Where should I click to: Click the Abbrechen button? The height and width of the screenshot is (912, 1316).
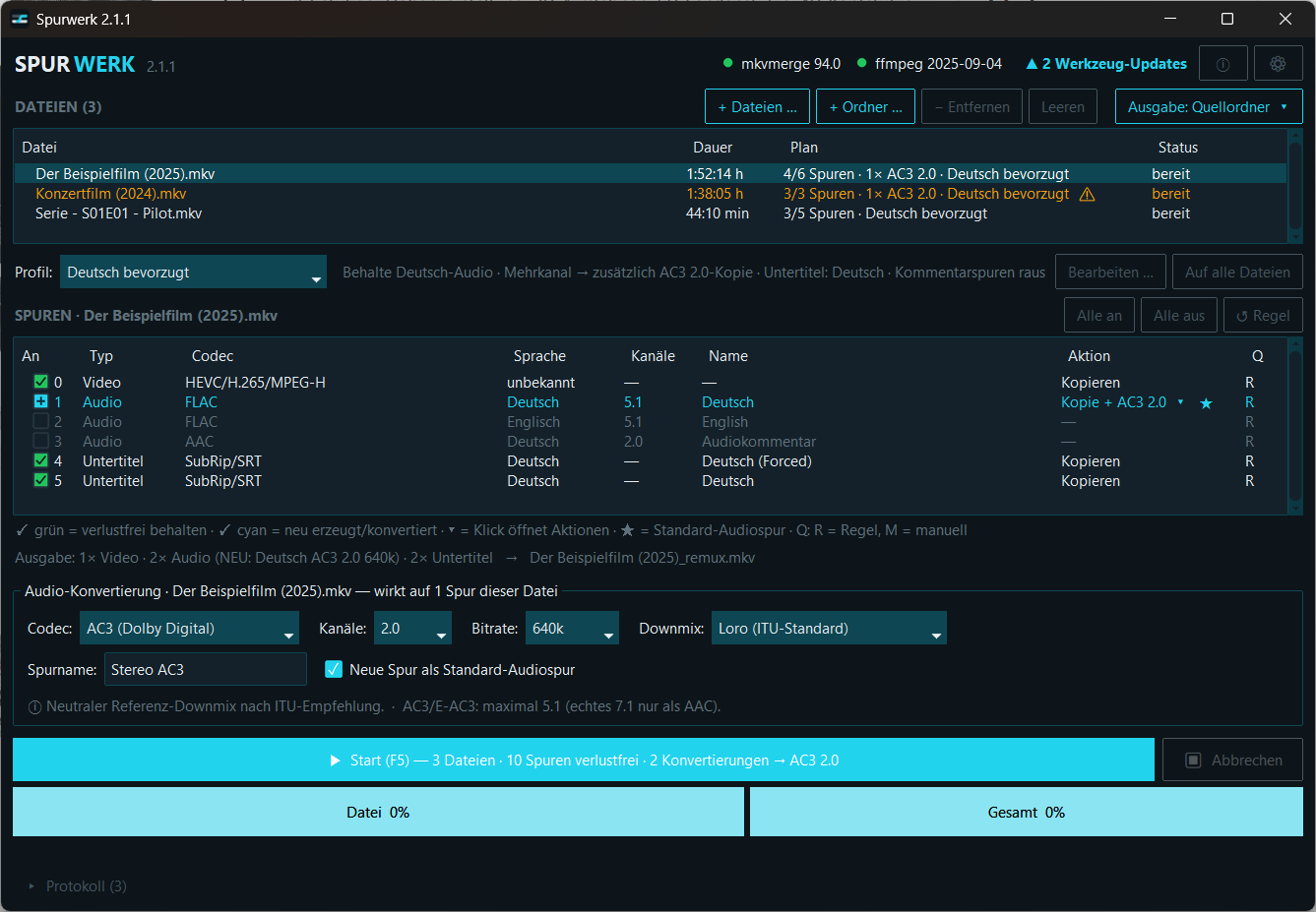(x=1232, y=760)
